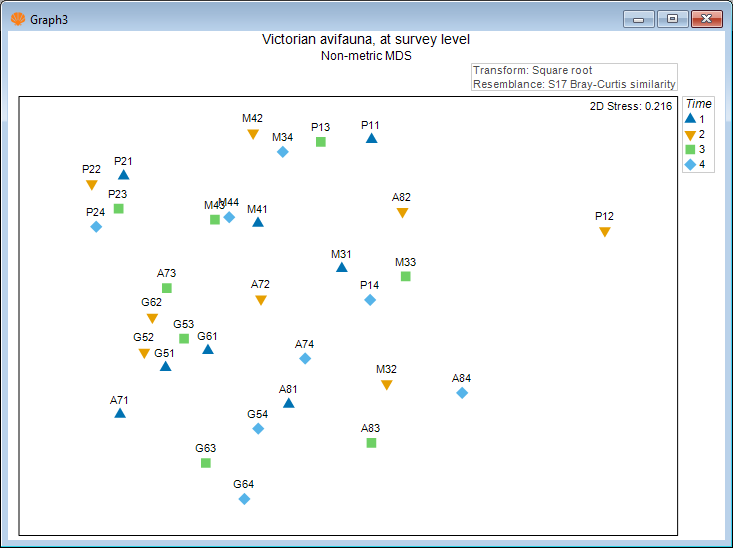Viewport: 733px width, 548px height.
Task: Click the Non-metric MDS subtitle
Action: pyautogui.click(x=366, y=56)
